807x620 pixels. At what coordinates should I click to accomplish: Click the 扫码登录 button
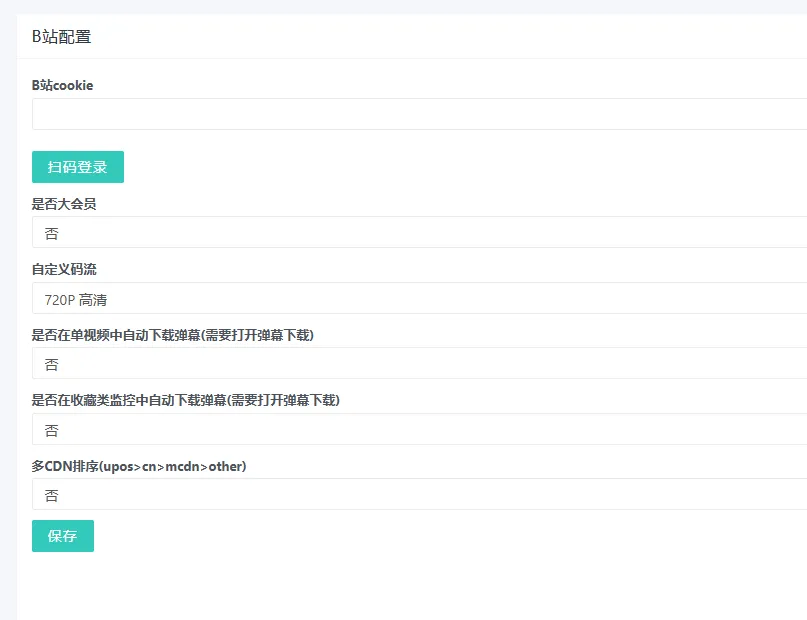[x=78, y=167]
